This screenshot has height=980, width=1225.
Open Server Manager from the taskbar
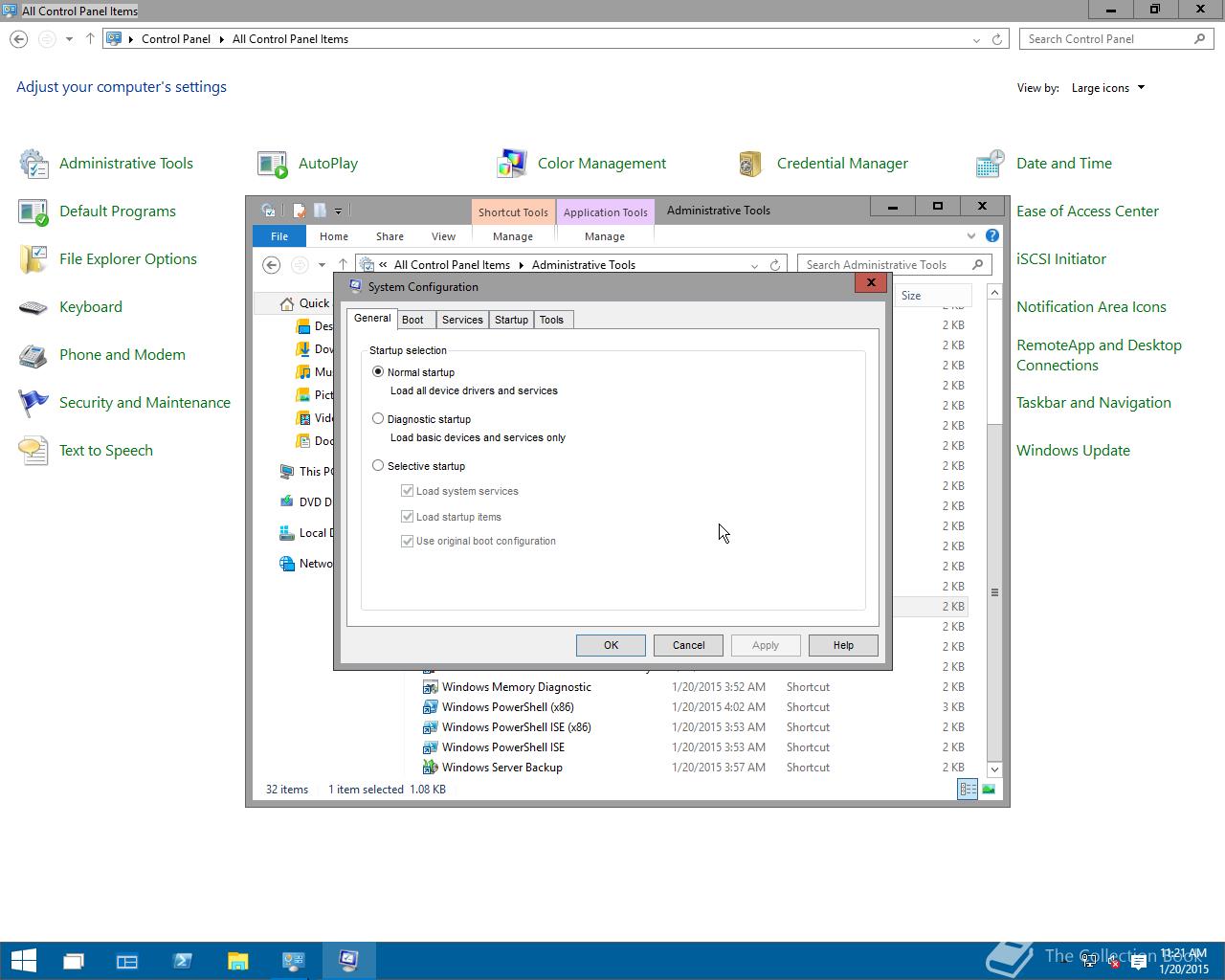[127, 961]
